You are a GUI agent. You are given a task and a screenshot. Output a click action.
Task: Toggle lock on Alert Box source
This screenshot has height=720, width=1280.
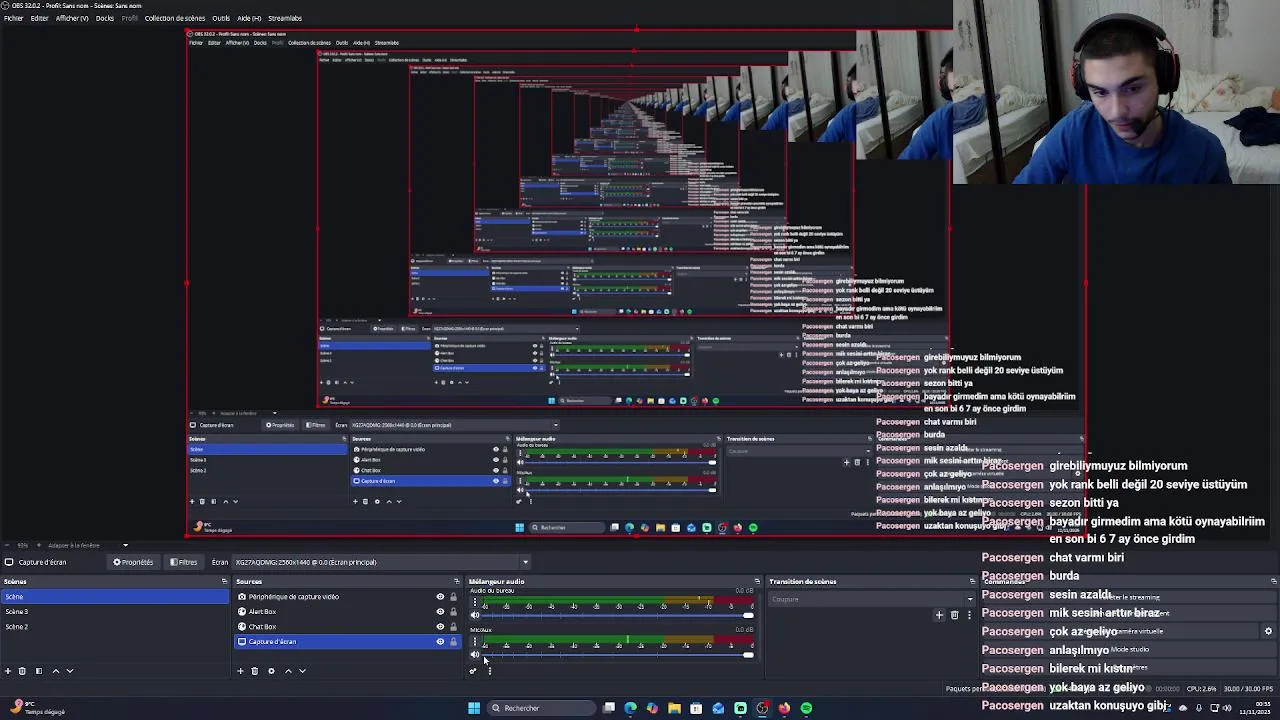[453, 612]
